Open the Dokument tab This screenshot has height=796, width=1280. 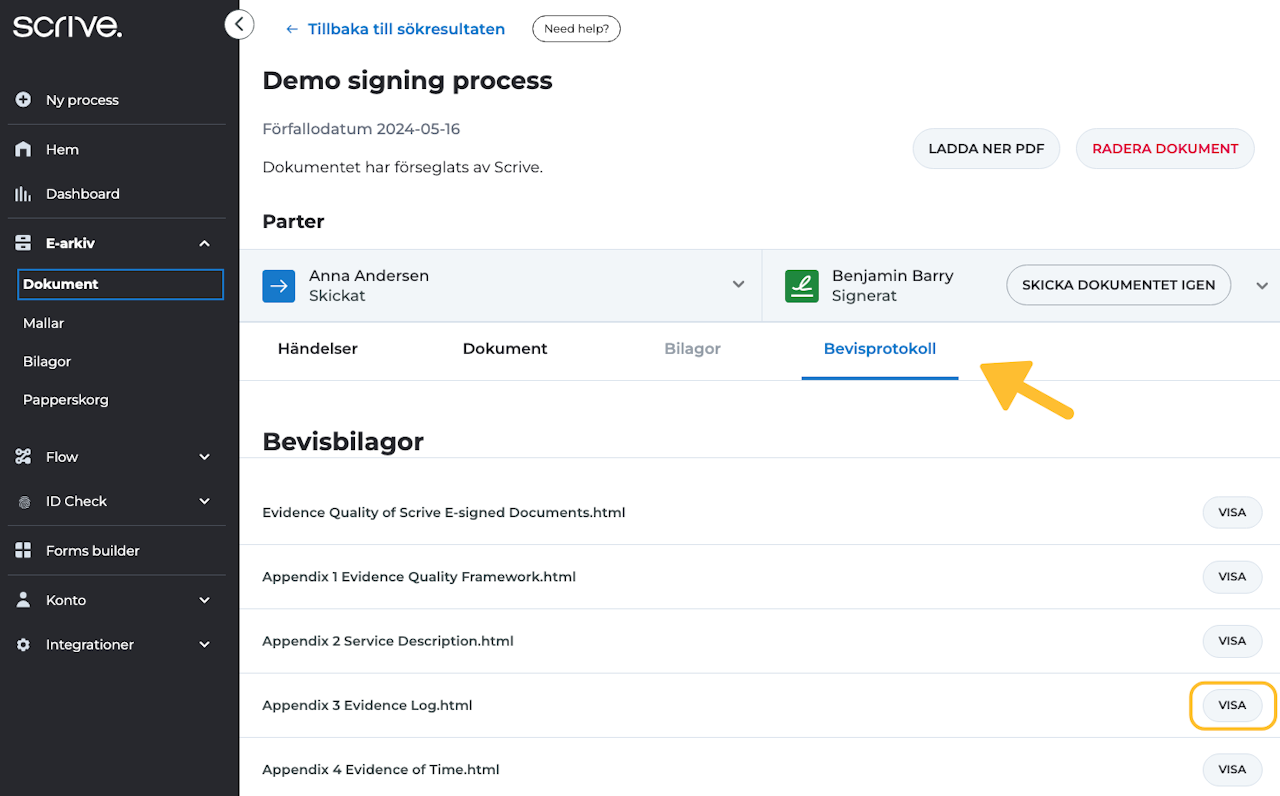(x=505, y=349)
